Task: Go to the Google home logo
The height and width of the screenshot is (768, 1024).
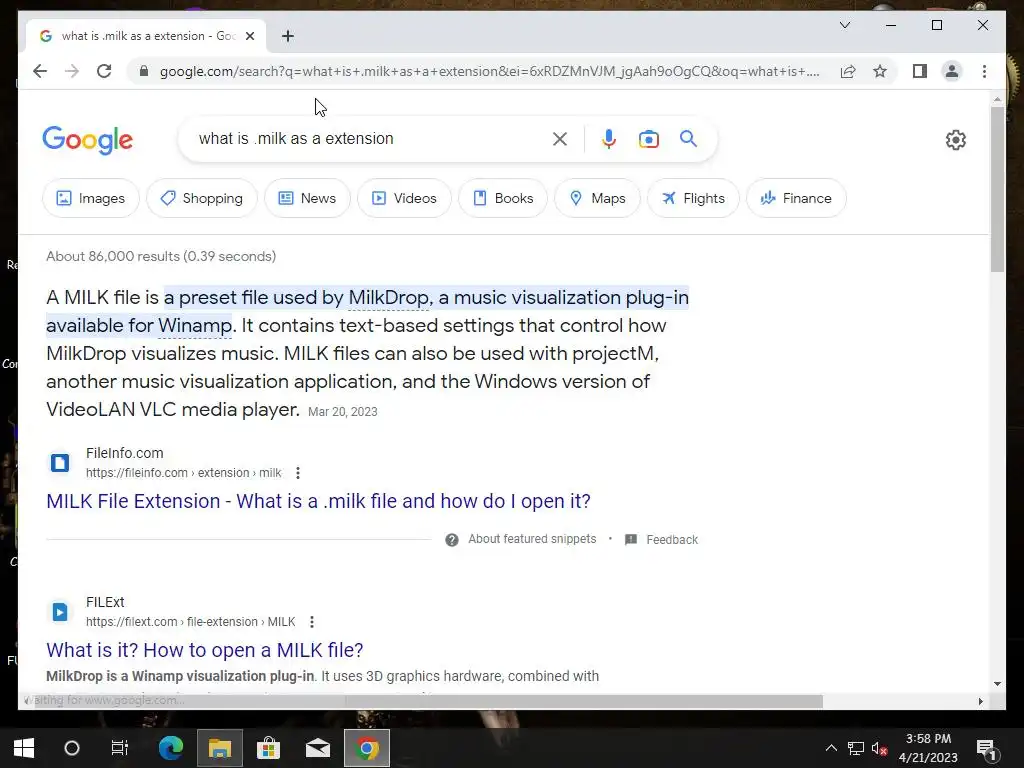Action: pos(88,140)
